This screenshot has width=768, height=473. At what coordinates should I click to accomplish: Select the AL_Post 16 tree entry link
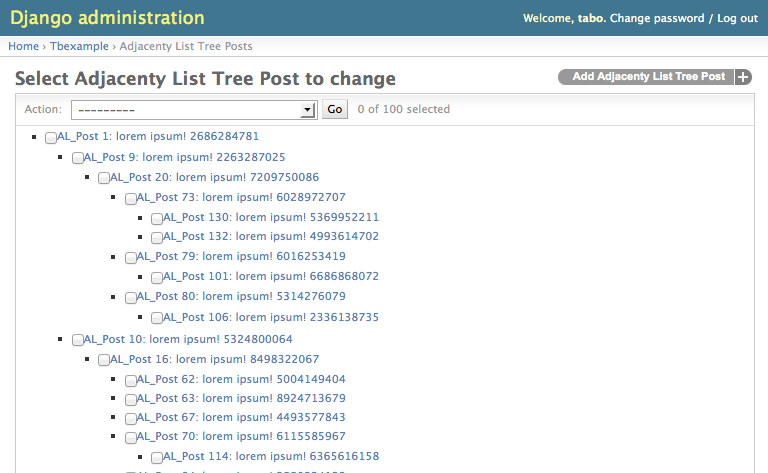click(214, 359)
